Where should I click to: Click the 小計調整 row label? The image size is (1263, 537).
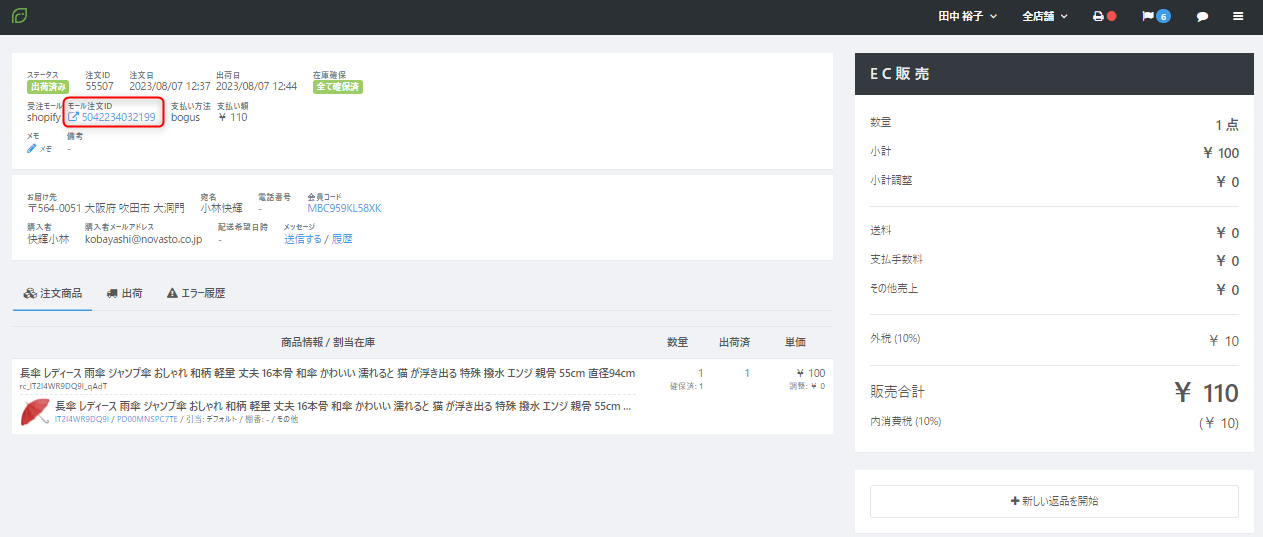891,180
